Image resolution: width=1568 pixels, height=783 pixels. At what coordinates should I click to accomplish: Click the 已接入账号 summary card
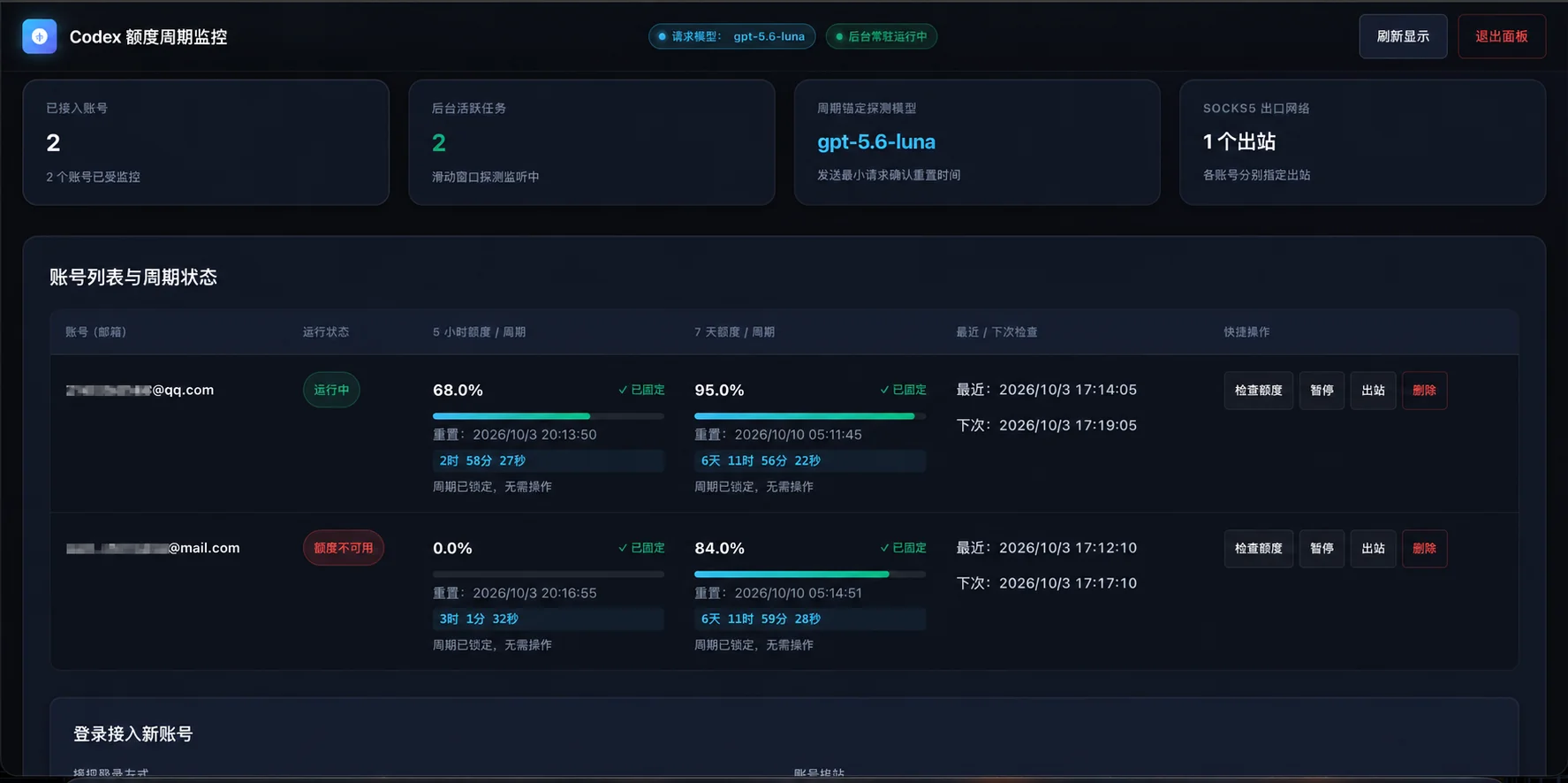206,142
